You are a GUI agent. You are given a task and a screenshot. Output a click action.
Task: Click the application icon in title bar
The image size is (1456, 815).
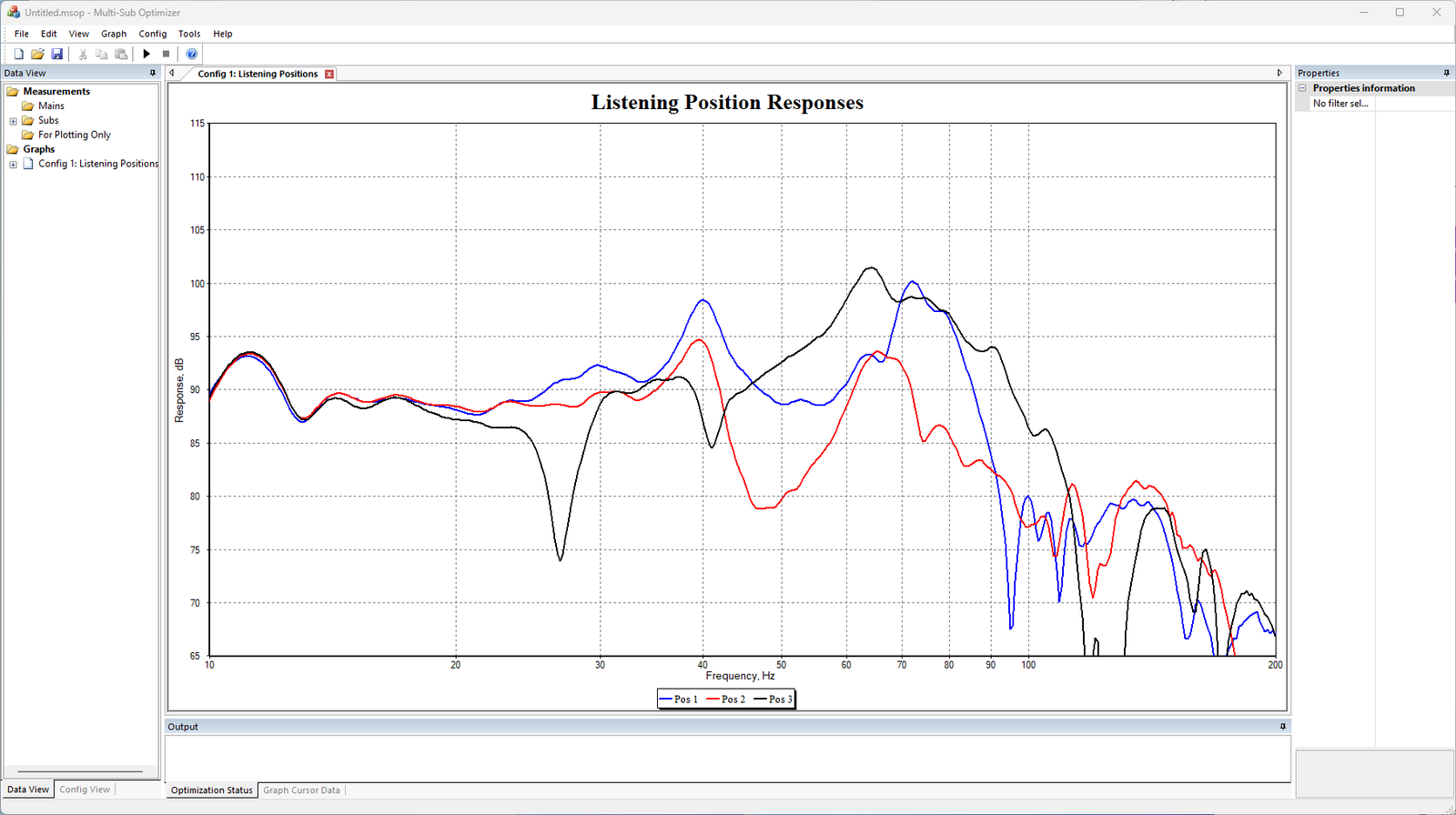coord(13,13)
